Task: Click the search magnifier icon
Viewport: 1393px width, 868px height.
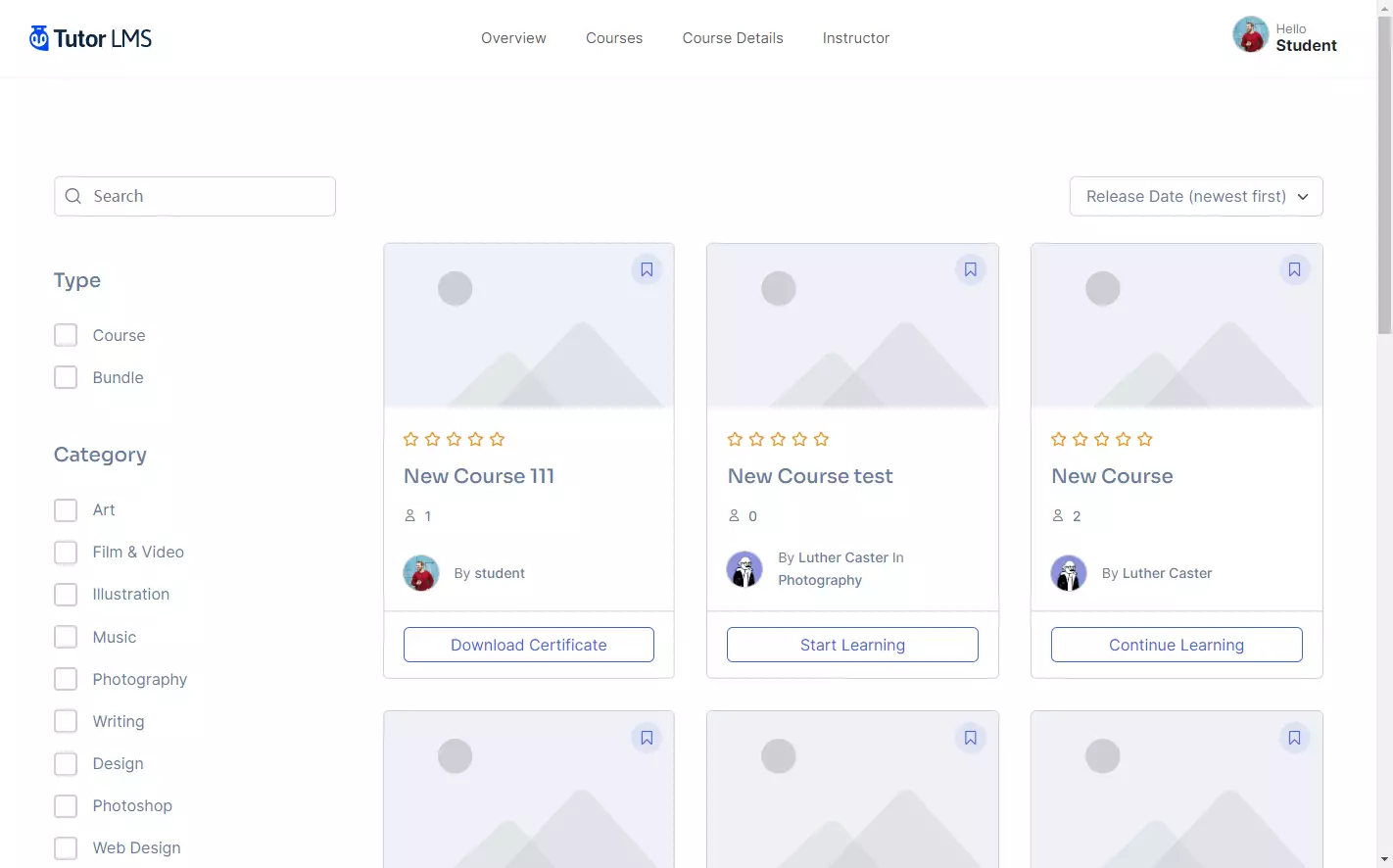Action: tap(73, 196)
